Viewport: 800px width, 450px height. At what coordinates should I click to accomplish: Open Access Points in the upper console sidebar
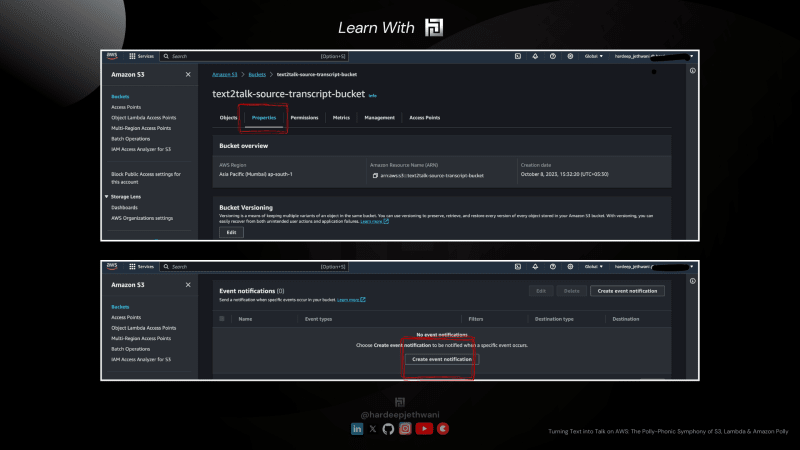click(x=126, y=107)
